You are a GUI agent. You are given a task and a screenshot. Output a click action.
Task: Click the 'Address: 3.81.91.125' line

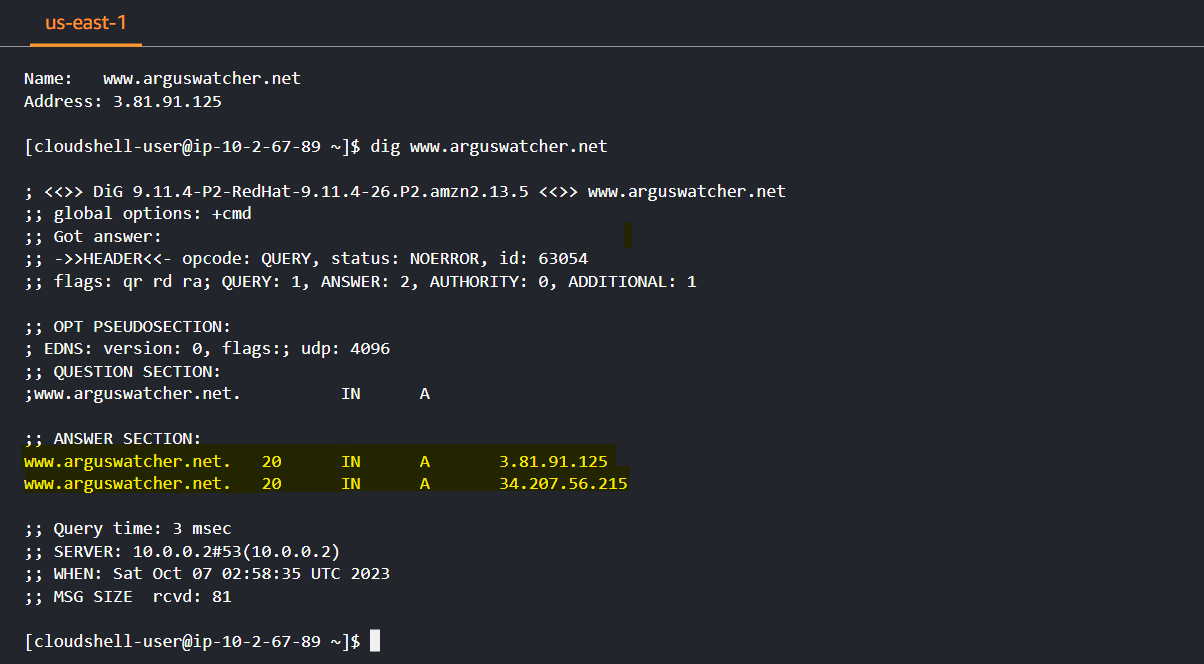pyautogui.click(x=123, y=101)
